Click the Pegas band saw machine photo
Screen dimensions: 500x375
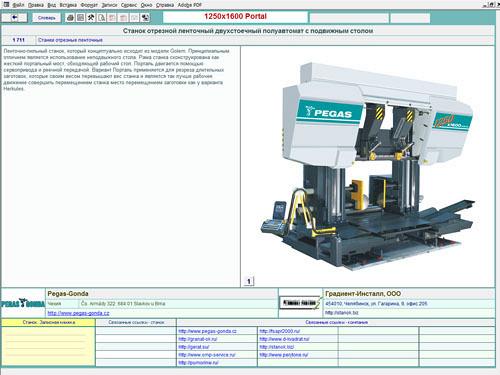[367, 167]
